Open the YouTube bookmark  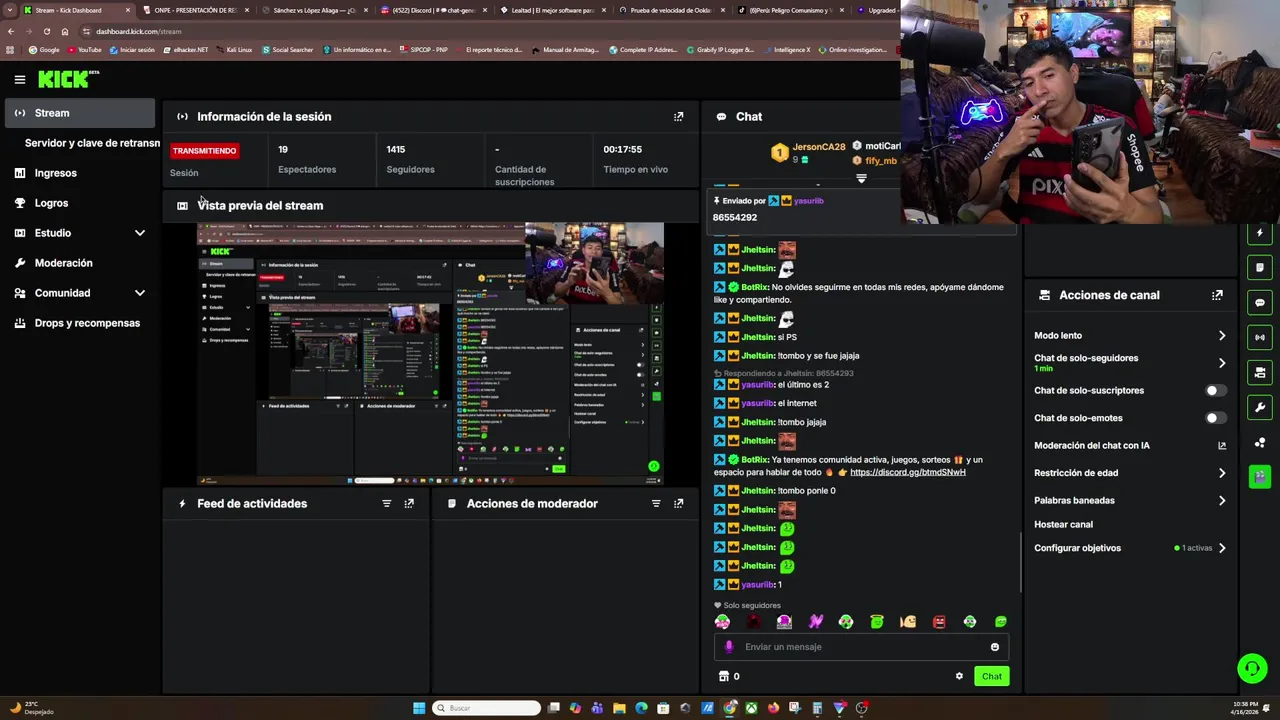pyautogui.click(x=84, y=50)
